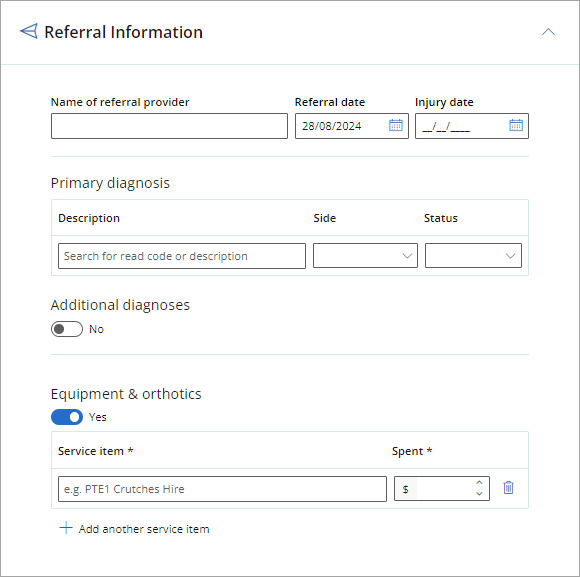This screenshot has width=580, height=577.
Task: Open the Side dropdown
Action: tap(365, 255)
